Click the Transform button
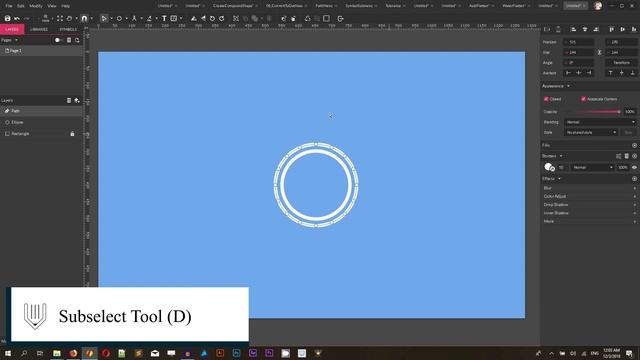This screenshot has width=640, height=360. [621, 62]
